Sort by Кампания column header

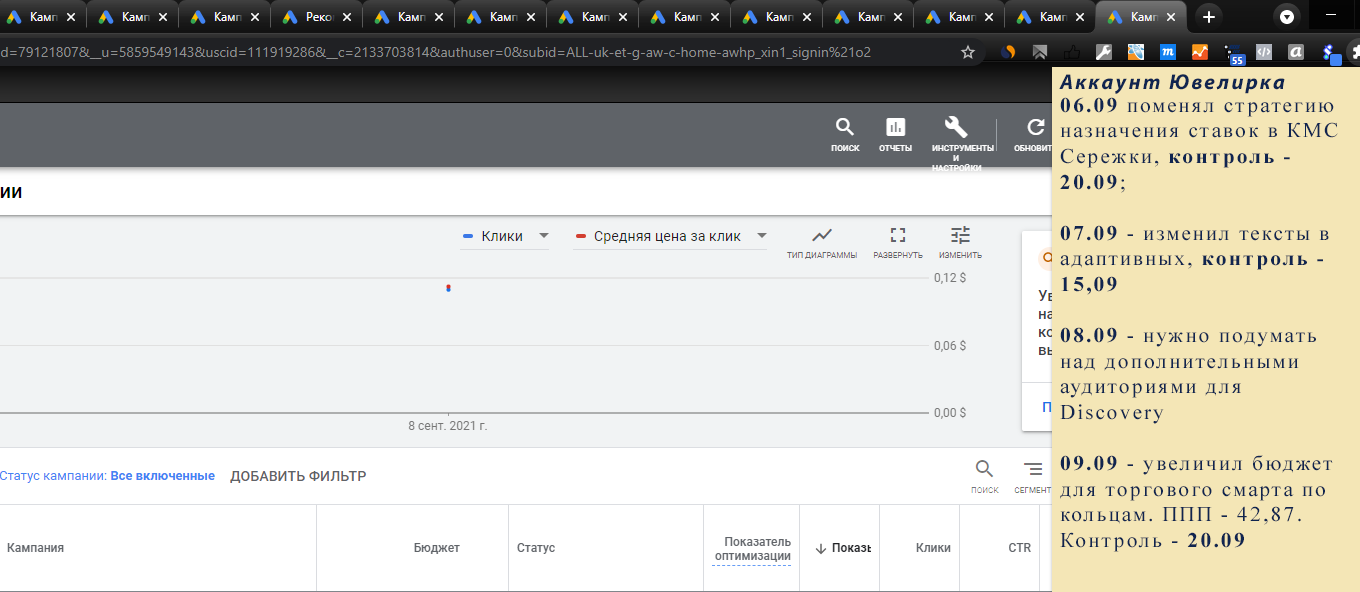point(36,548)
